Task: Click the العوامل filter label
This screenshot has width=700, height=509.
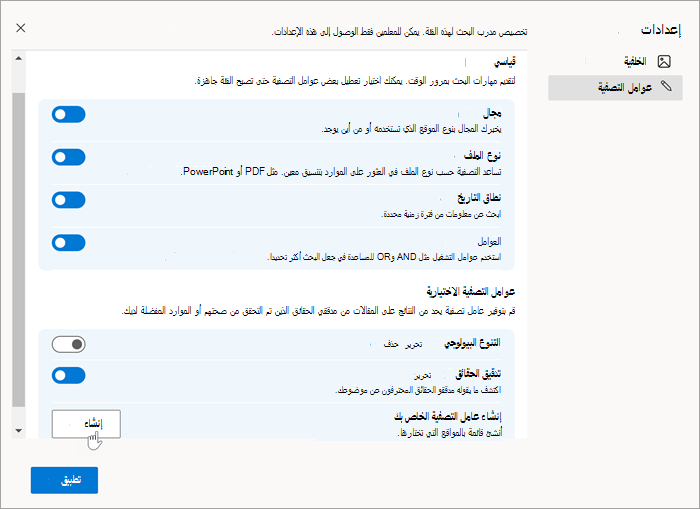Action: [x=489, y=242]
